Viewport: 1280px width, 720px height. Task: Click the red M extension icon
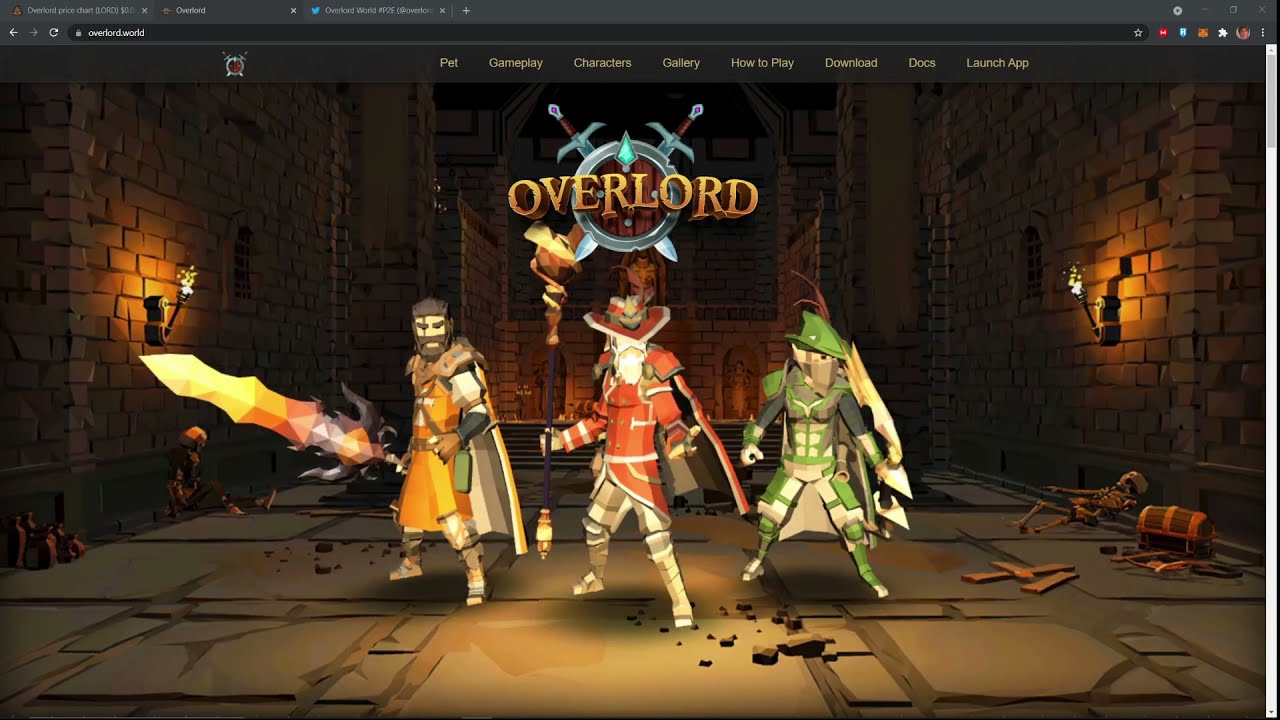[x=1163, y=33]
